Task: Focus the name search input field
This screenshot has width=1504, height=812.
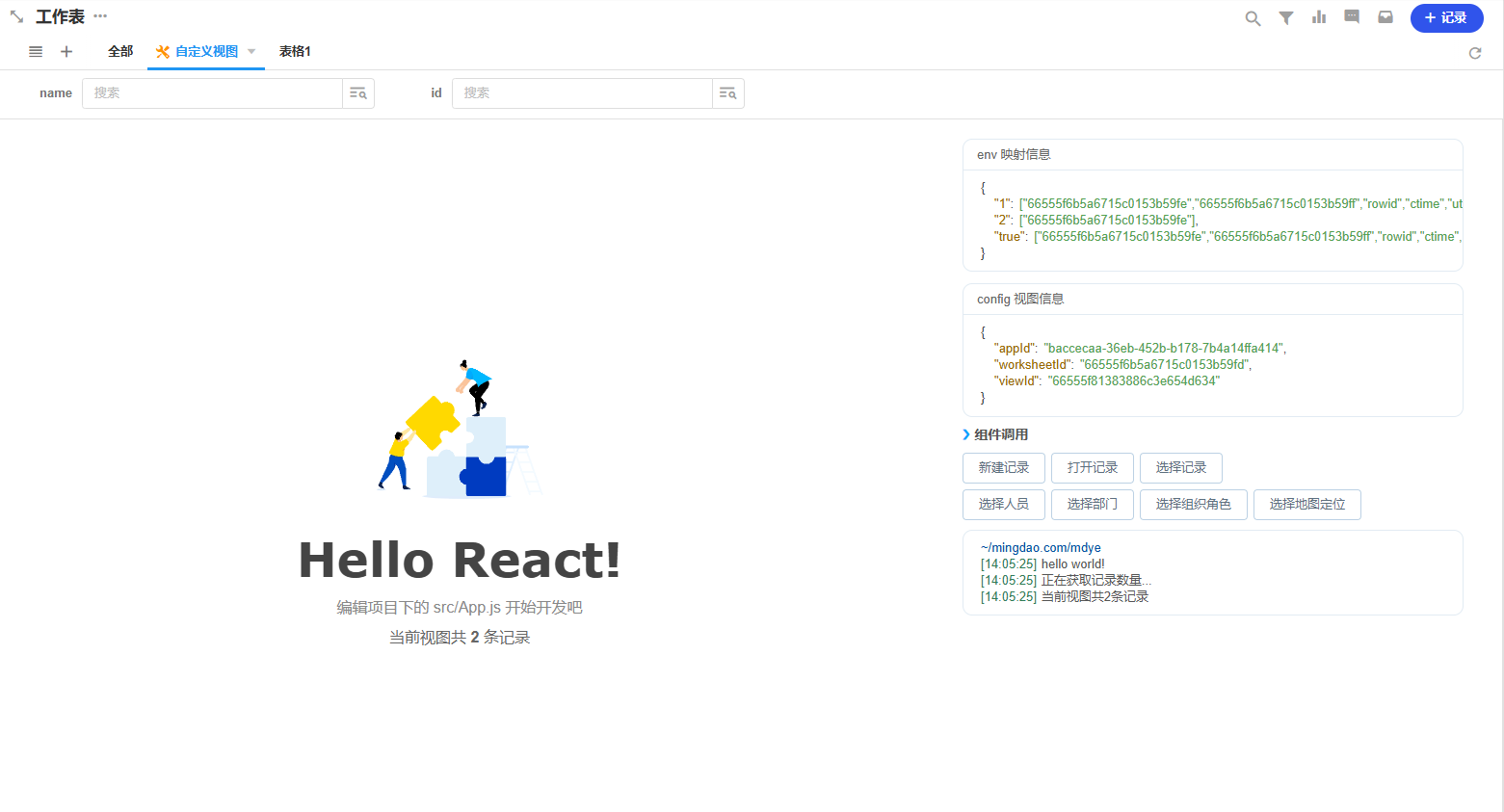Action: [x=212, y=93]
